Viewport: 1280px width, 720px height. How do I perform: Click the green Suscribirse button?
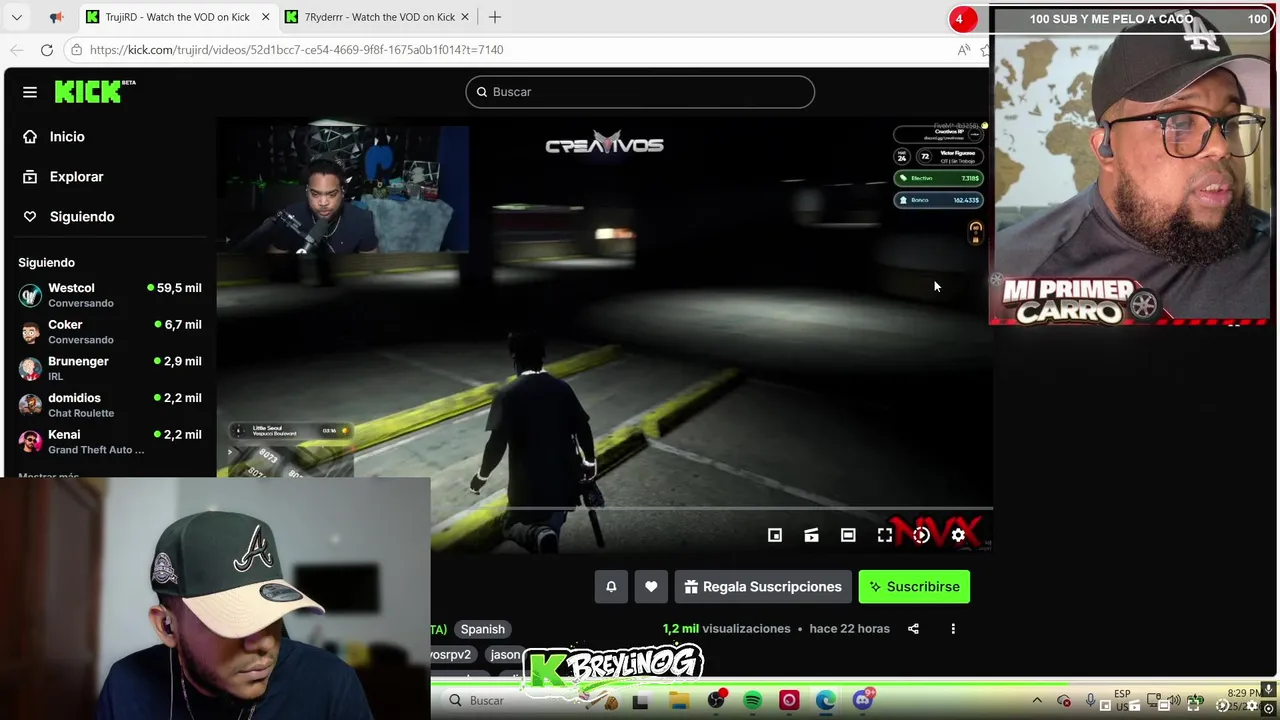click(914, 587)
